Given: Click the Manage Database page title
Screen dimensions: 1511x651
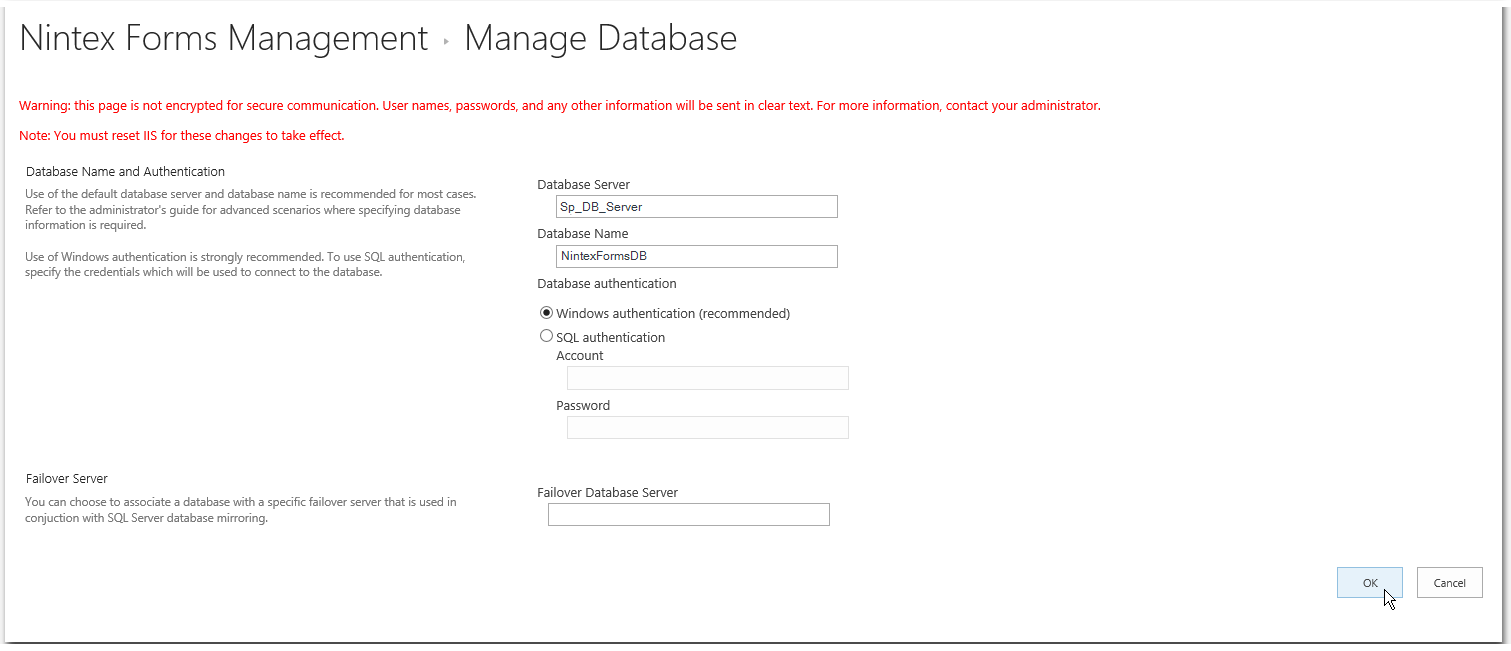Looking at the screenshot, I should point(600,38).
